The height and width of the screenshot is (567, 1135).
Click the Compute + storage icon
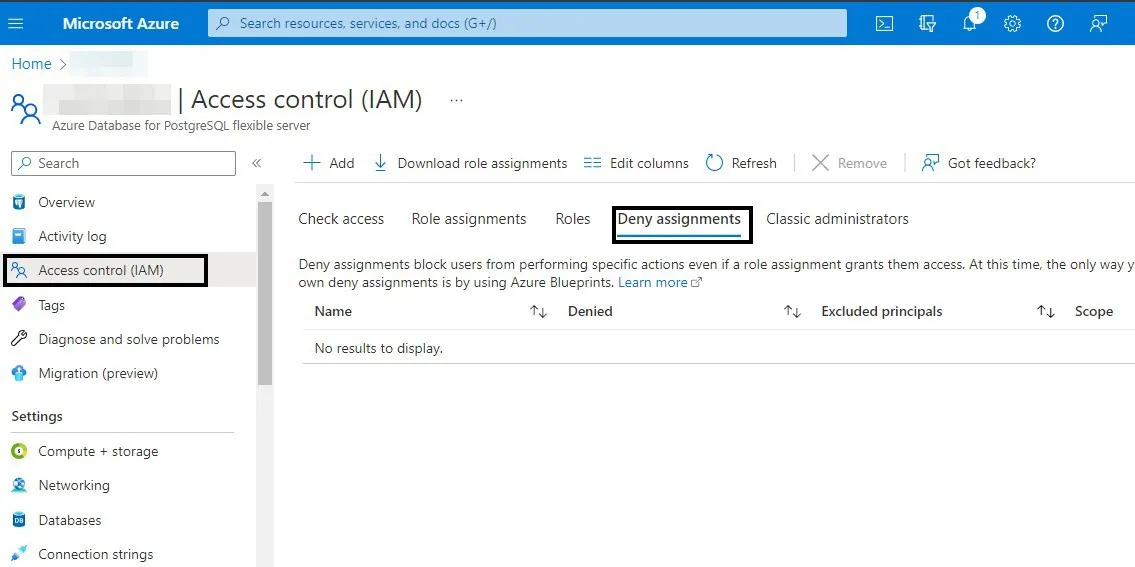click(x=20, y=451)
